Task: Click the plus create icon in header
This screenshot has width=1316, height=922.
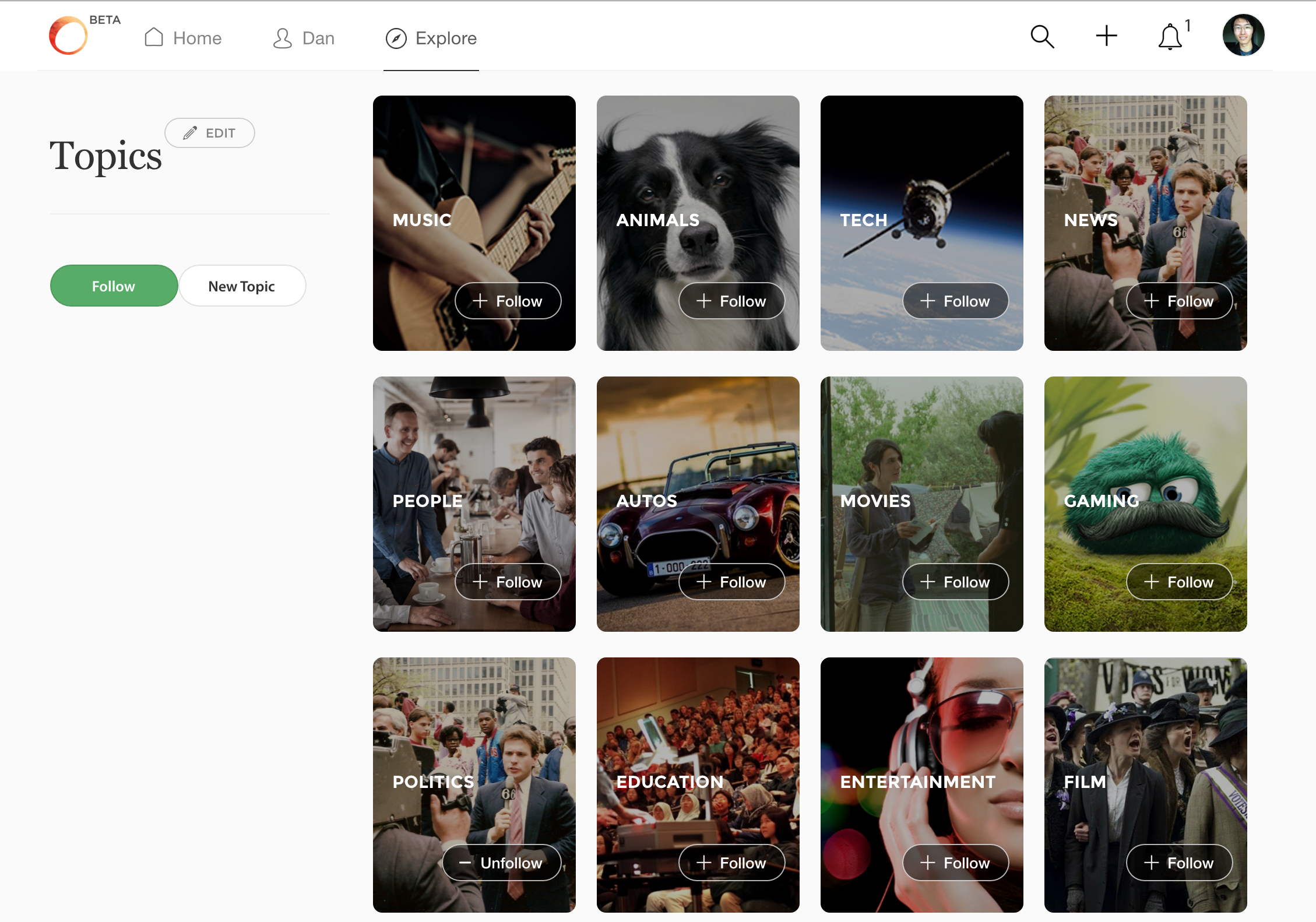Action: click(x=1106, y=36)
